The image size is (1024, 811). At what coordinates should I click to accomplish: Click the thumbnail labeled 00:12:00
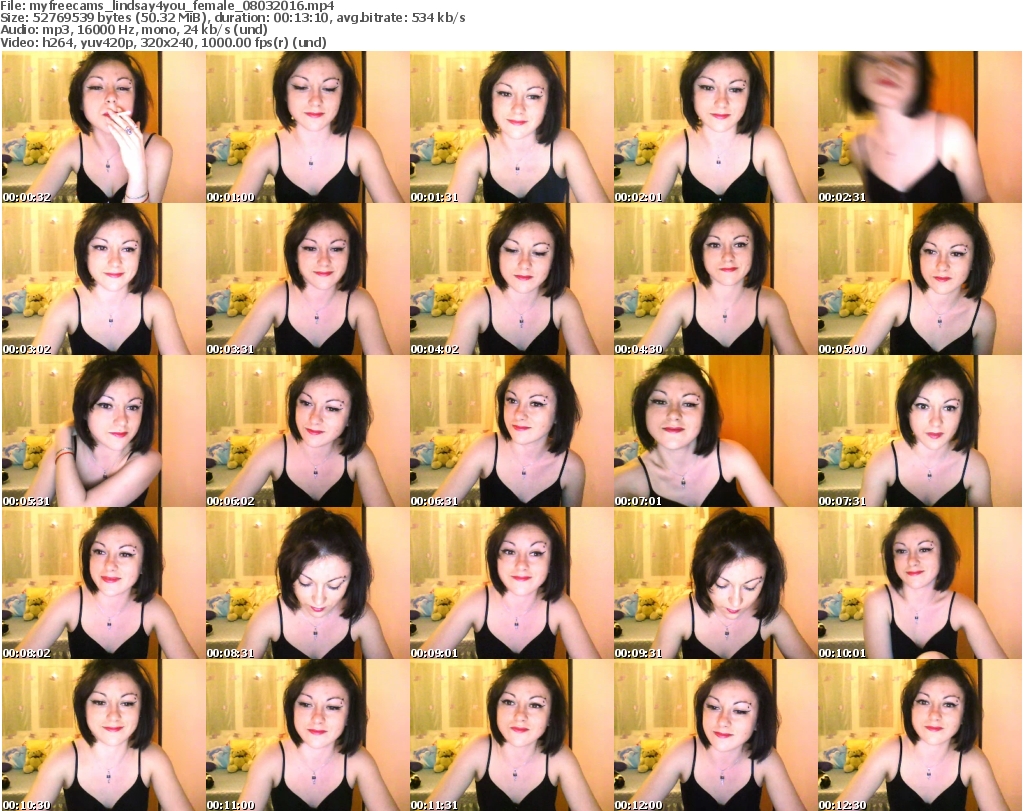coord(715,735)
